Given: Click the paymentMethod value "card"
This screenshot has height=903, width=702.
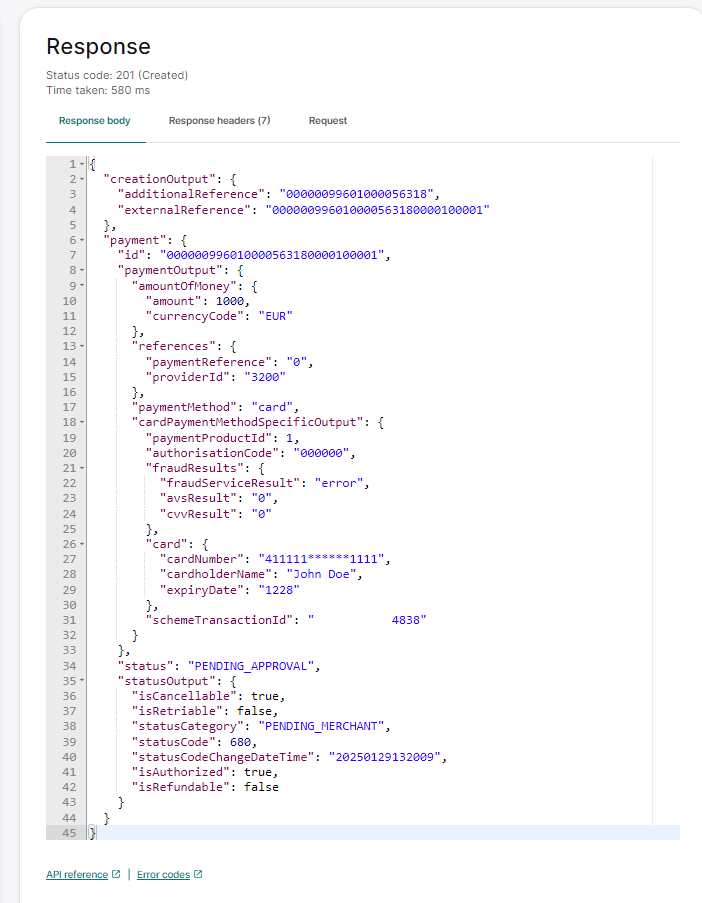Looking at the screenshot, I should pyautogui.click(x=272, y=407).
